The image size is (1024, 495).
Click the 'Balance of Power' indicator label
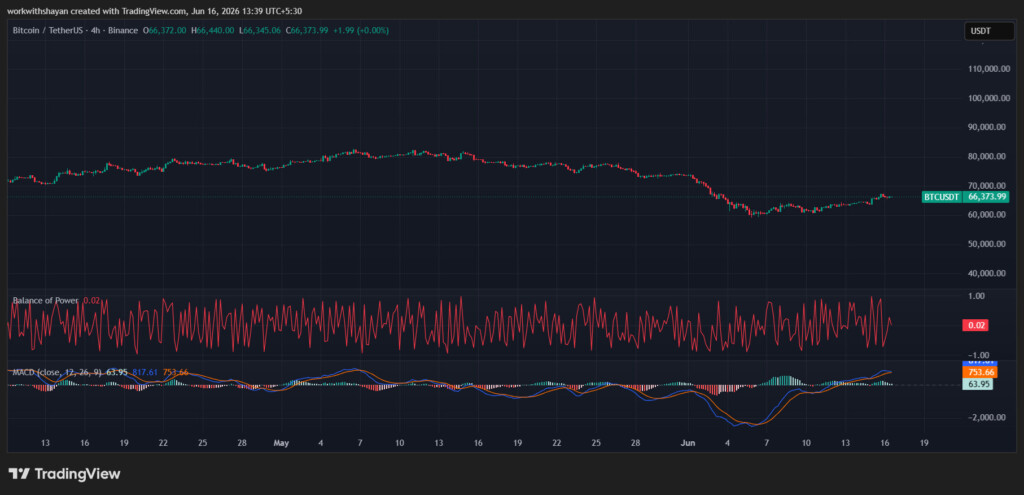(46, 300)
